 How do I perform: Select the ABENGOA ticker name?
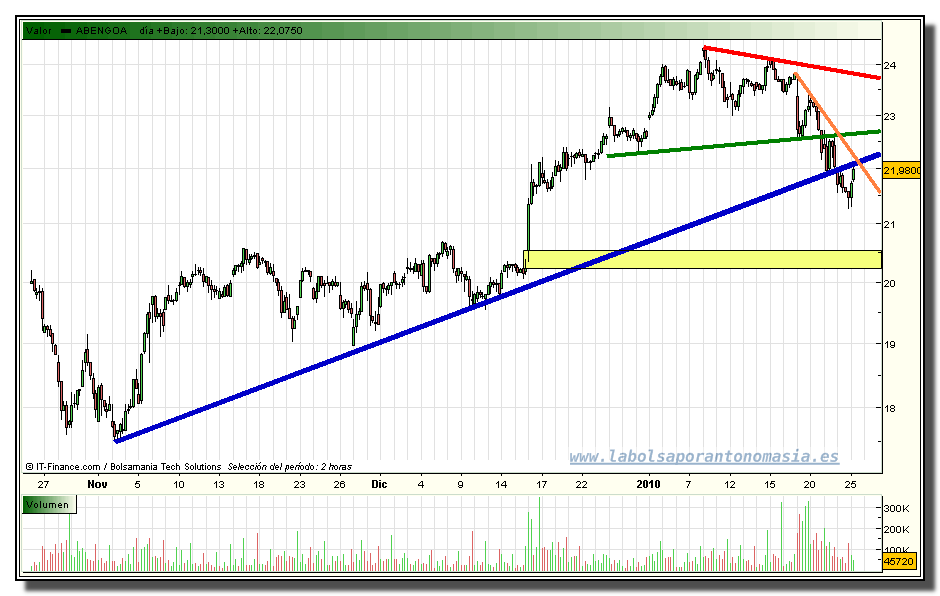click(101, 31)
